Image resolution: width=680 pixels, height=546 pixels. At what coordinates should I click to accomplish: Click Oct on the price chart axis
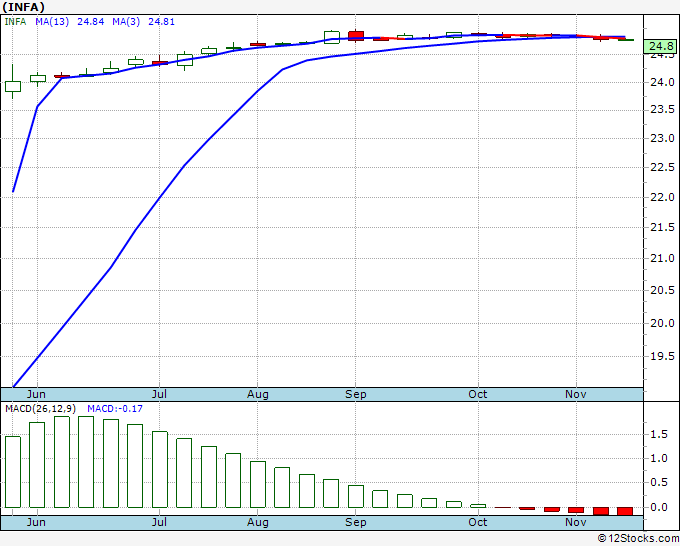477,394
